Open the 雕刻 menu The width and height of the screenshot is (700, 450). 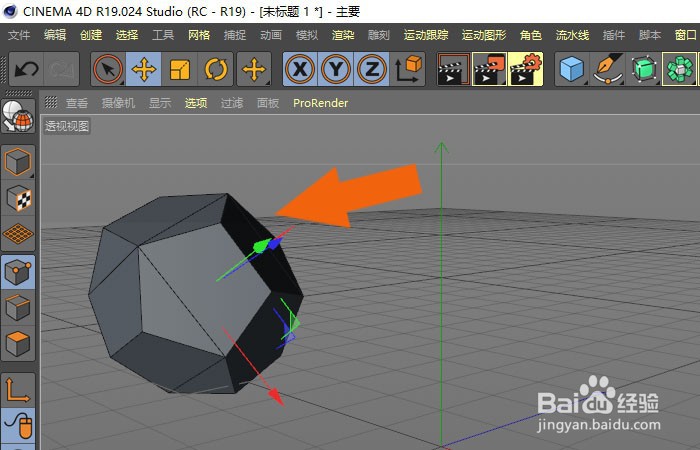379,35
